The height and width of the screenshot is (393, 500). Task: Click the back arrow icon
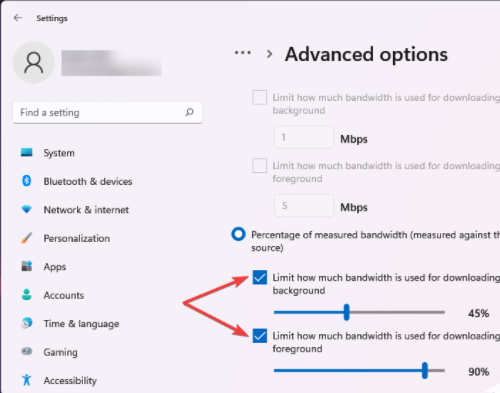click(18, 18)
